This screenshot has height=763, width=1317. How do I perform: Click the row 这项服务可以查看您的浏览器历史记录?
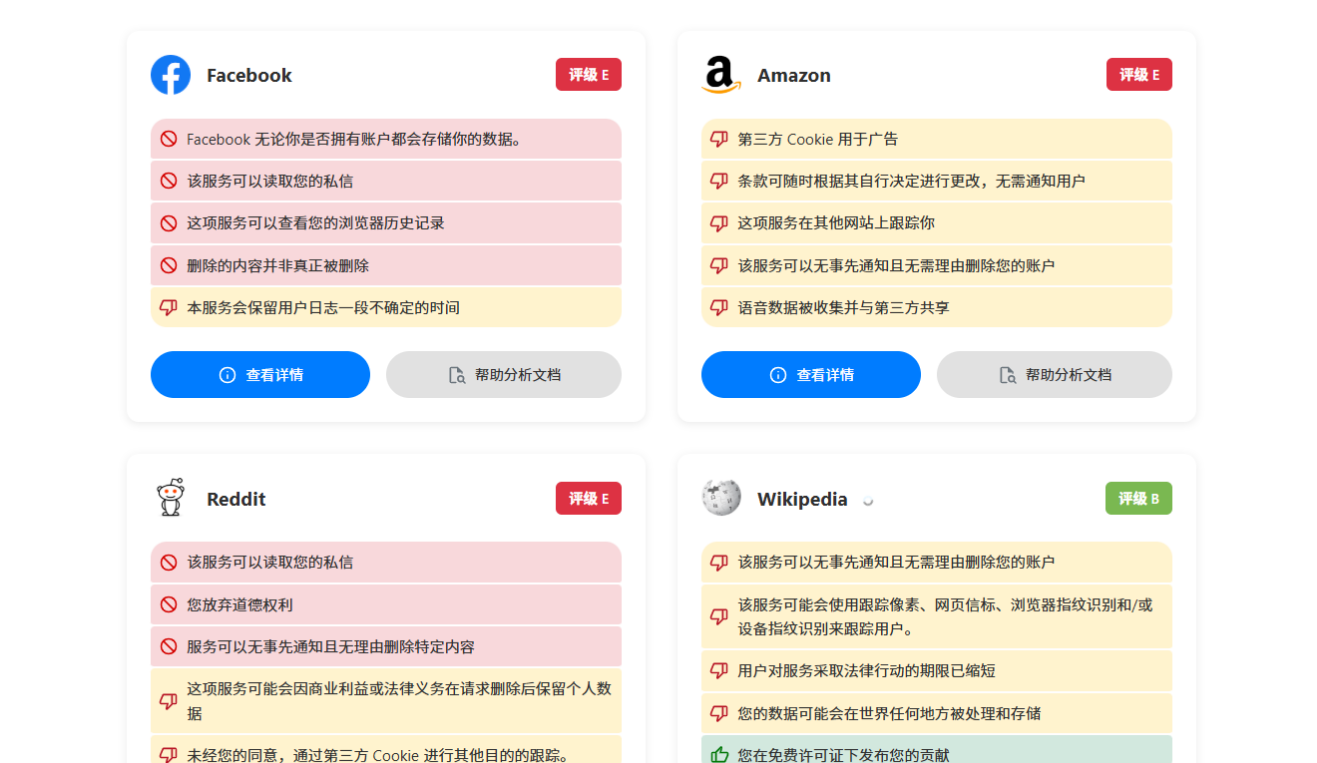(386, 223)
